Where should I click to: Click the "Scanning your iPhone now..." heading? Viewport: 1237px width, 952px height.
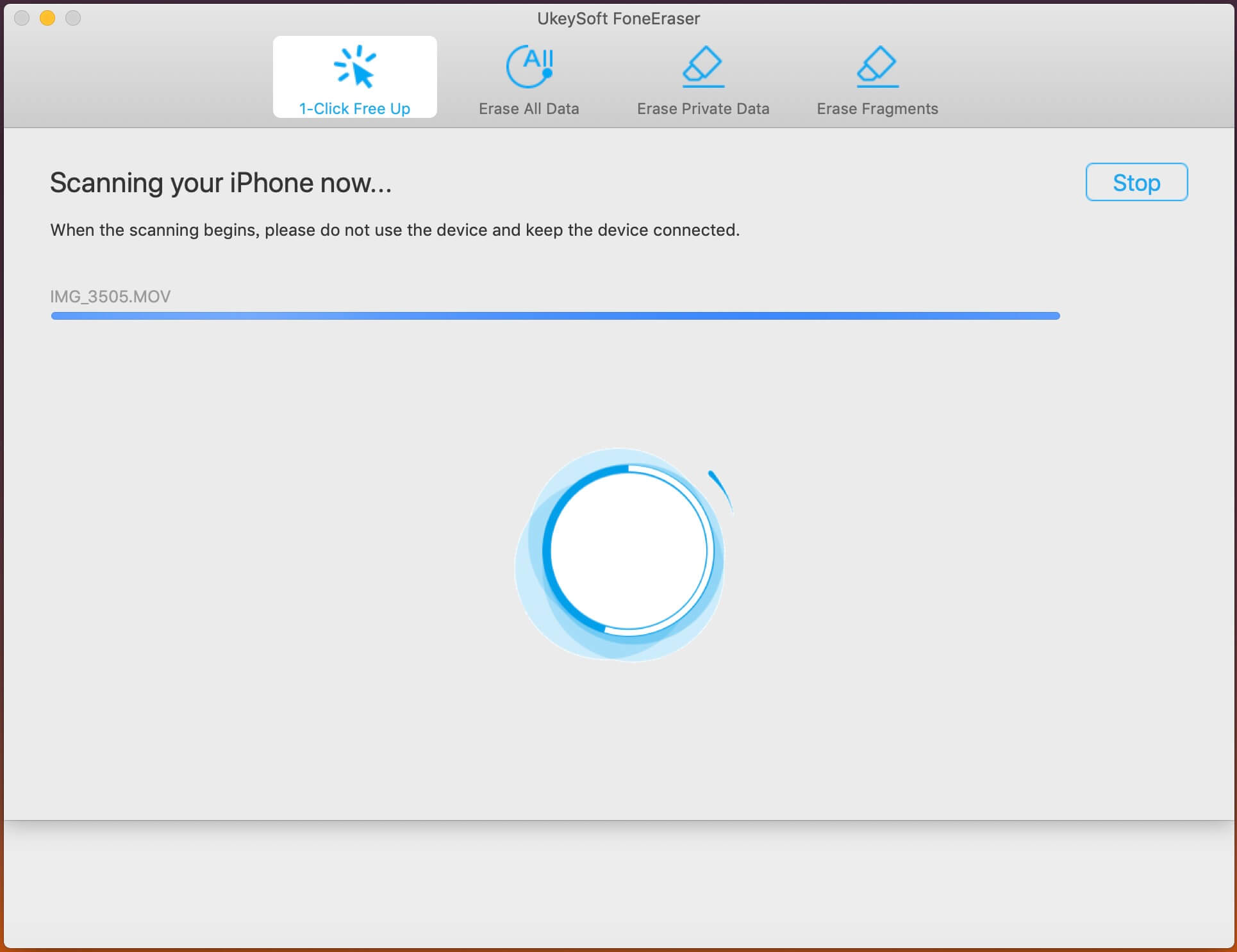(x=220, y=183)
